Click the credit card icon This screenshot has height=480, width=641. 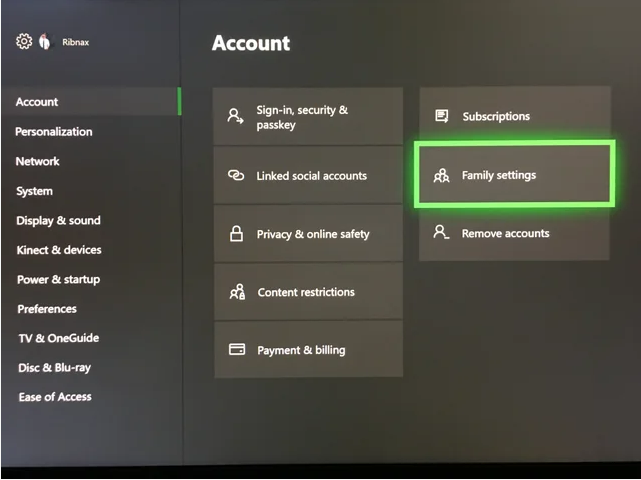pyautogui.click(x=237, y=349)
